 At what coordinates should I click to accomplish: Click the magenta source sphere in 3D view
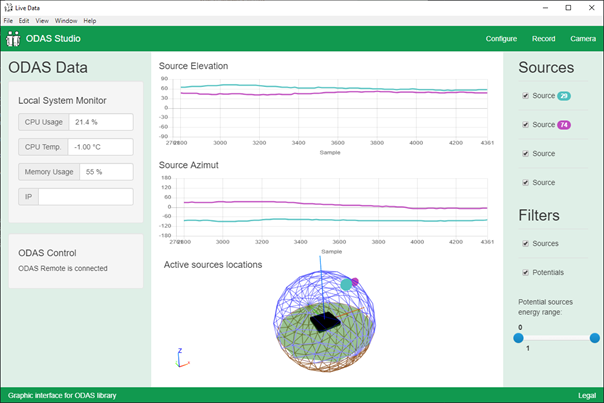tap(355, 282)
